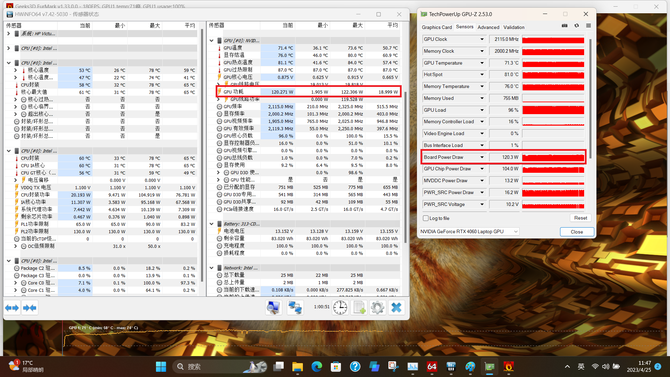Click Close button in GPU-Z
670x377 pixels.
(577, 232)
